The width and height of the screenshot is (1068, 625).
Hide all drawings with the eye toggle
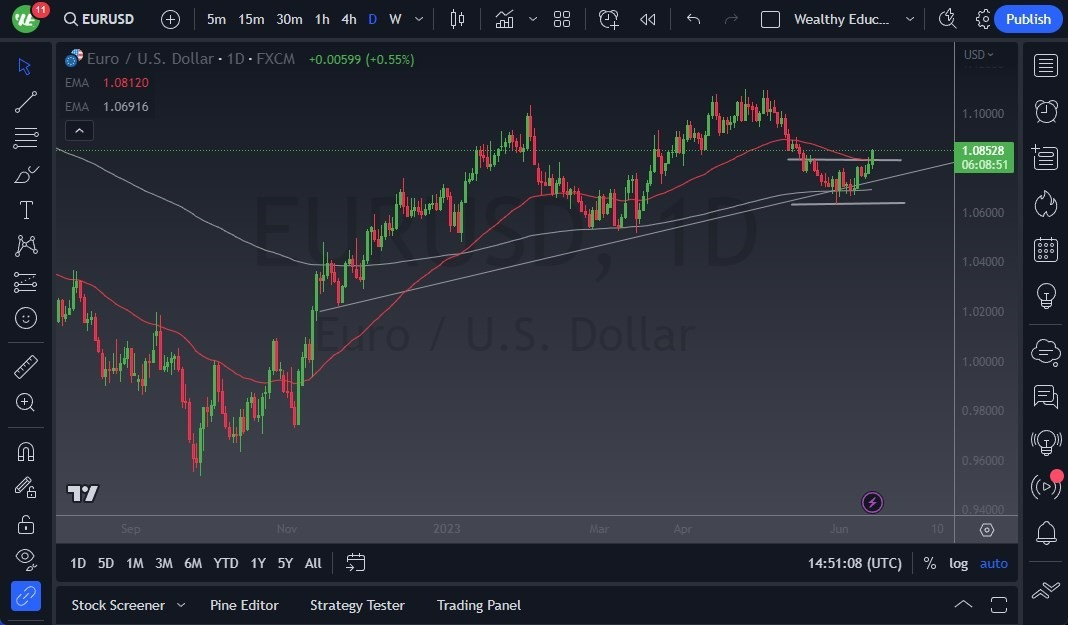click(x=26, y=559)
